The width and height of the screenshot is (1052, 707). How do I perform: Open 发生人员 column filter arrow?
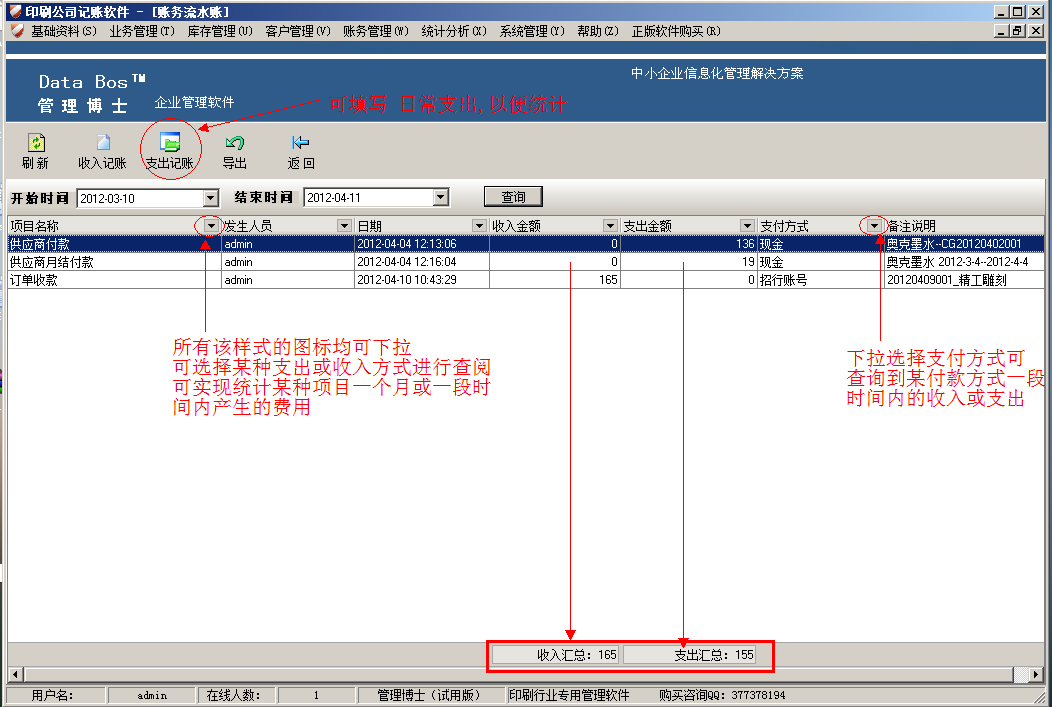coord(344,227)
